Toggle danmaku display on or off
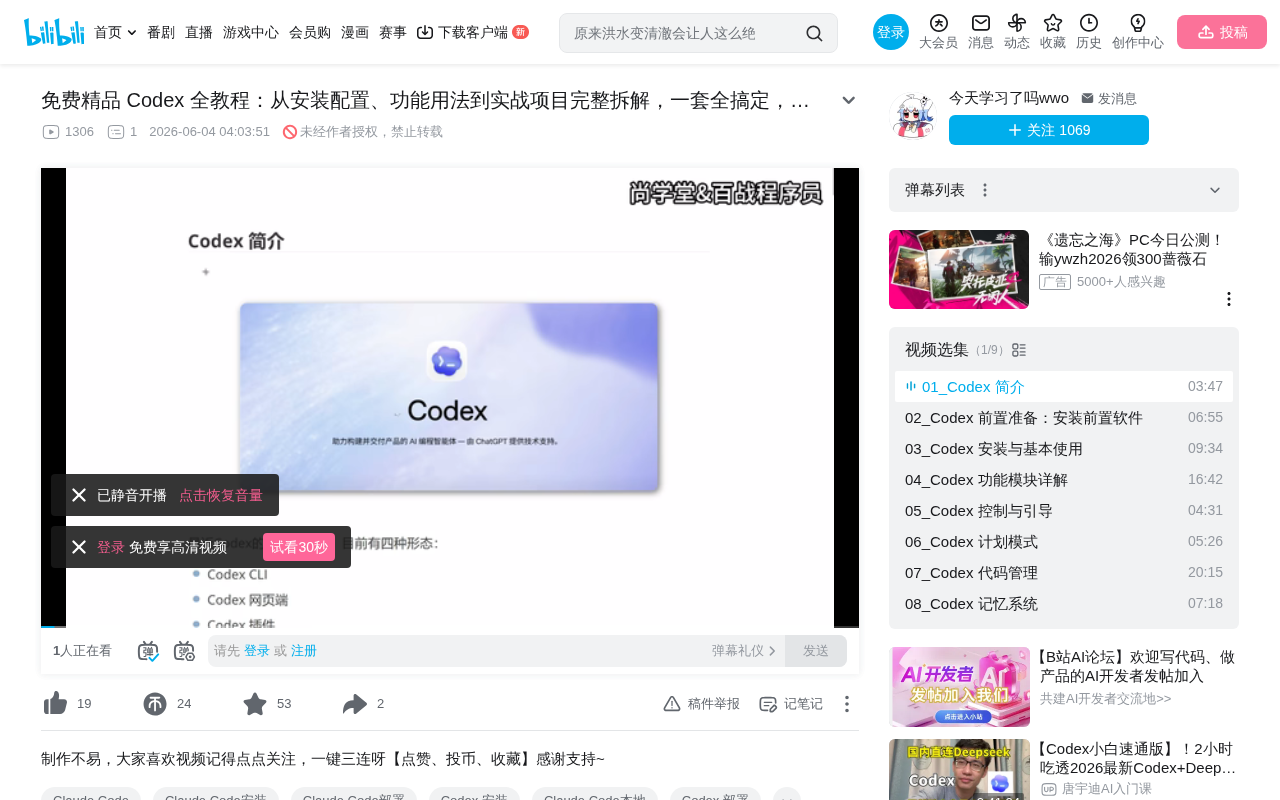1280x800 pixels. (x=148, y=651)
